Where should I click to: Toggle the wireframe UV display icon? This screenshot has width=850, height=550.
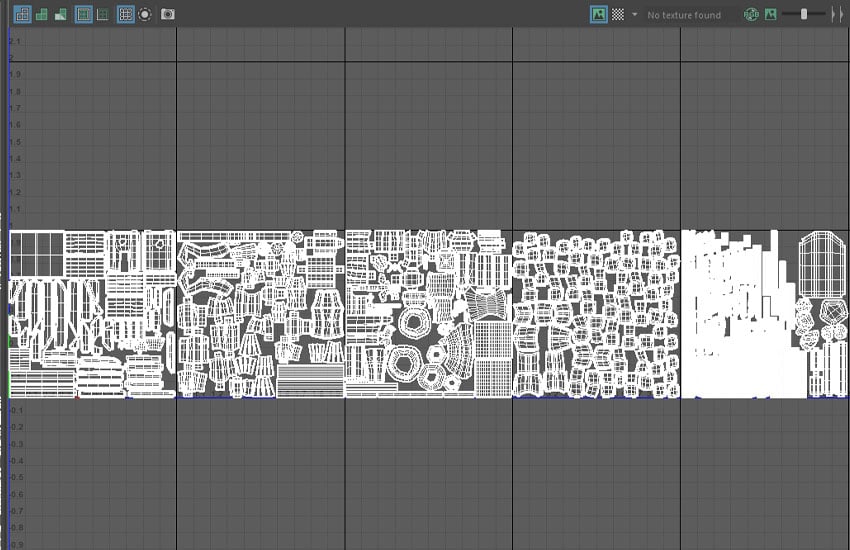click(22, 15)
